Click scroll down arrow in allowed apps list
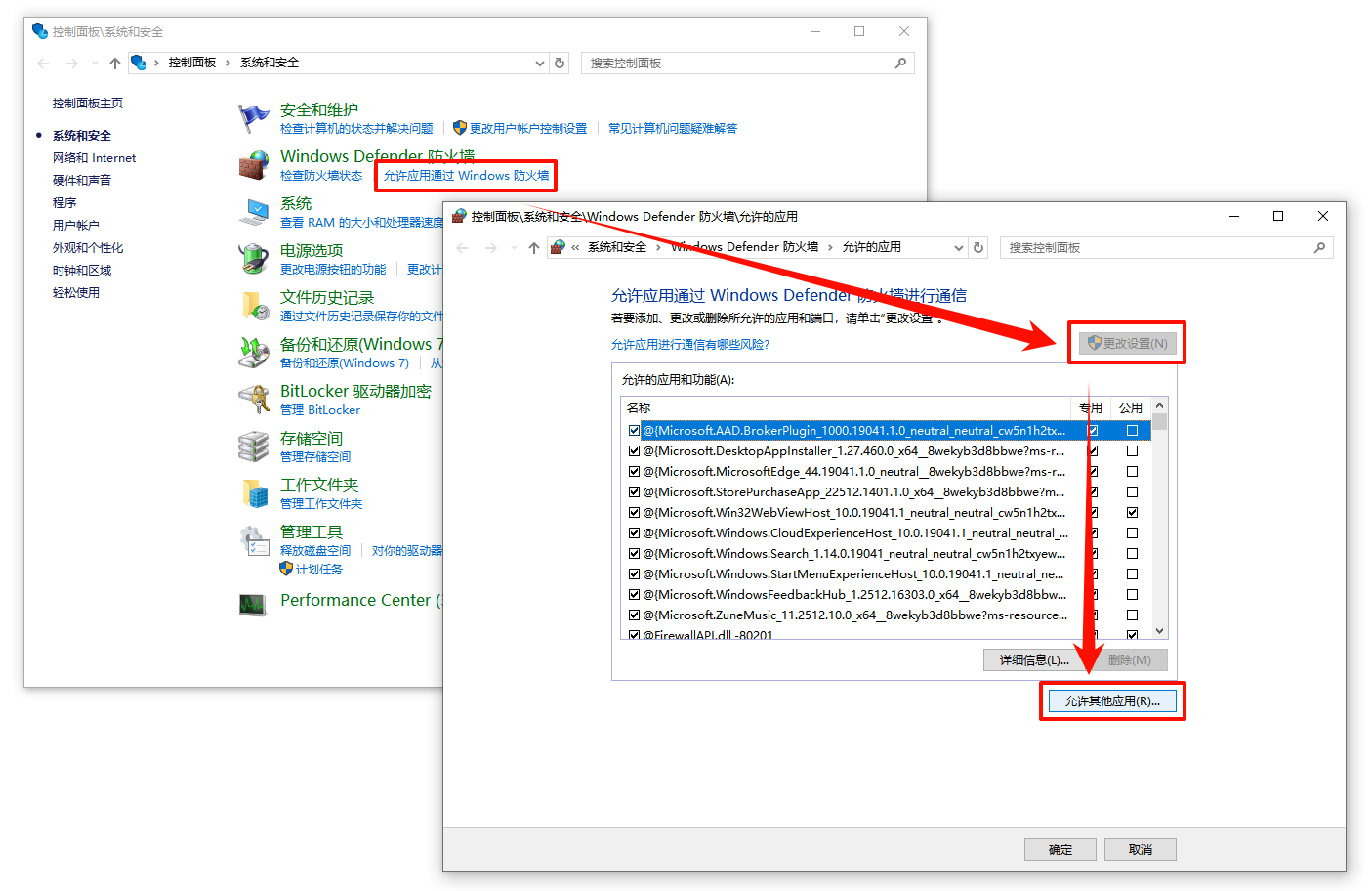The width and height of the screenshot is (1372, 891). 1159,631
